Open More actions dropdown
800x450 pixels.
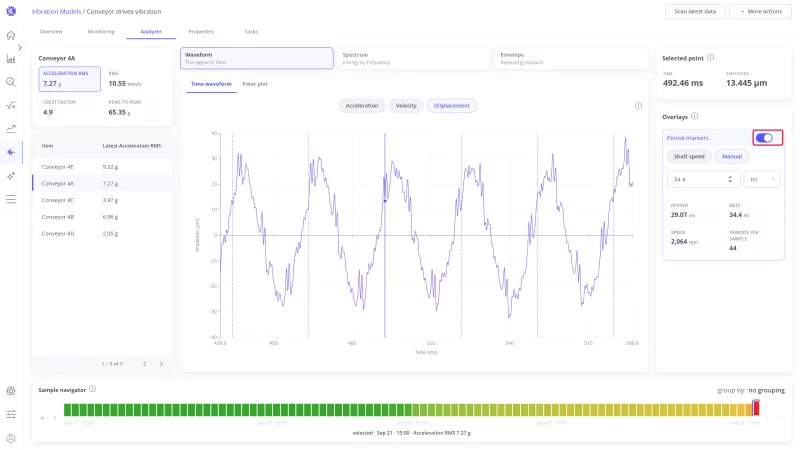[x=760, y=11]
